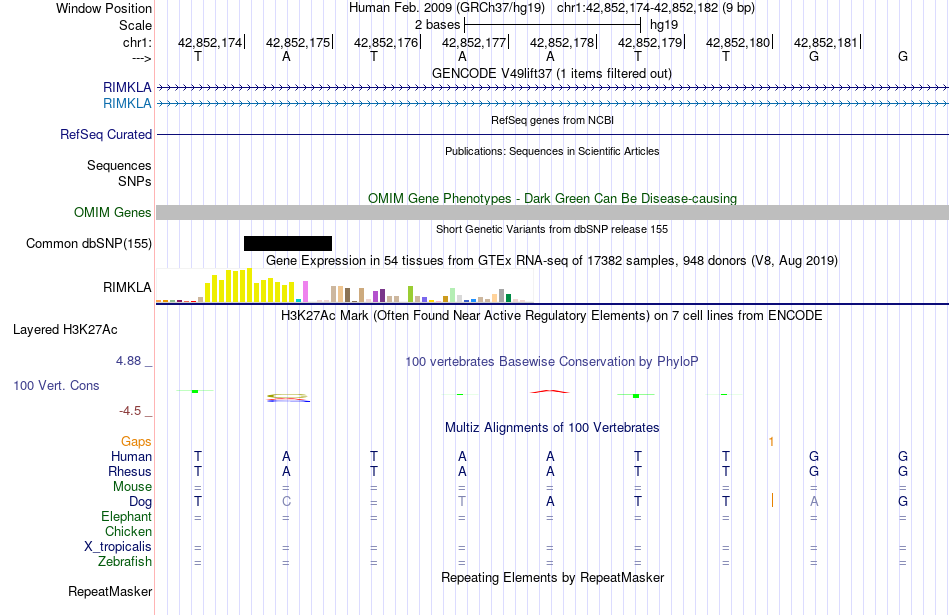Click the GTEx Gene Expression track title

(x=552, y=261)
